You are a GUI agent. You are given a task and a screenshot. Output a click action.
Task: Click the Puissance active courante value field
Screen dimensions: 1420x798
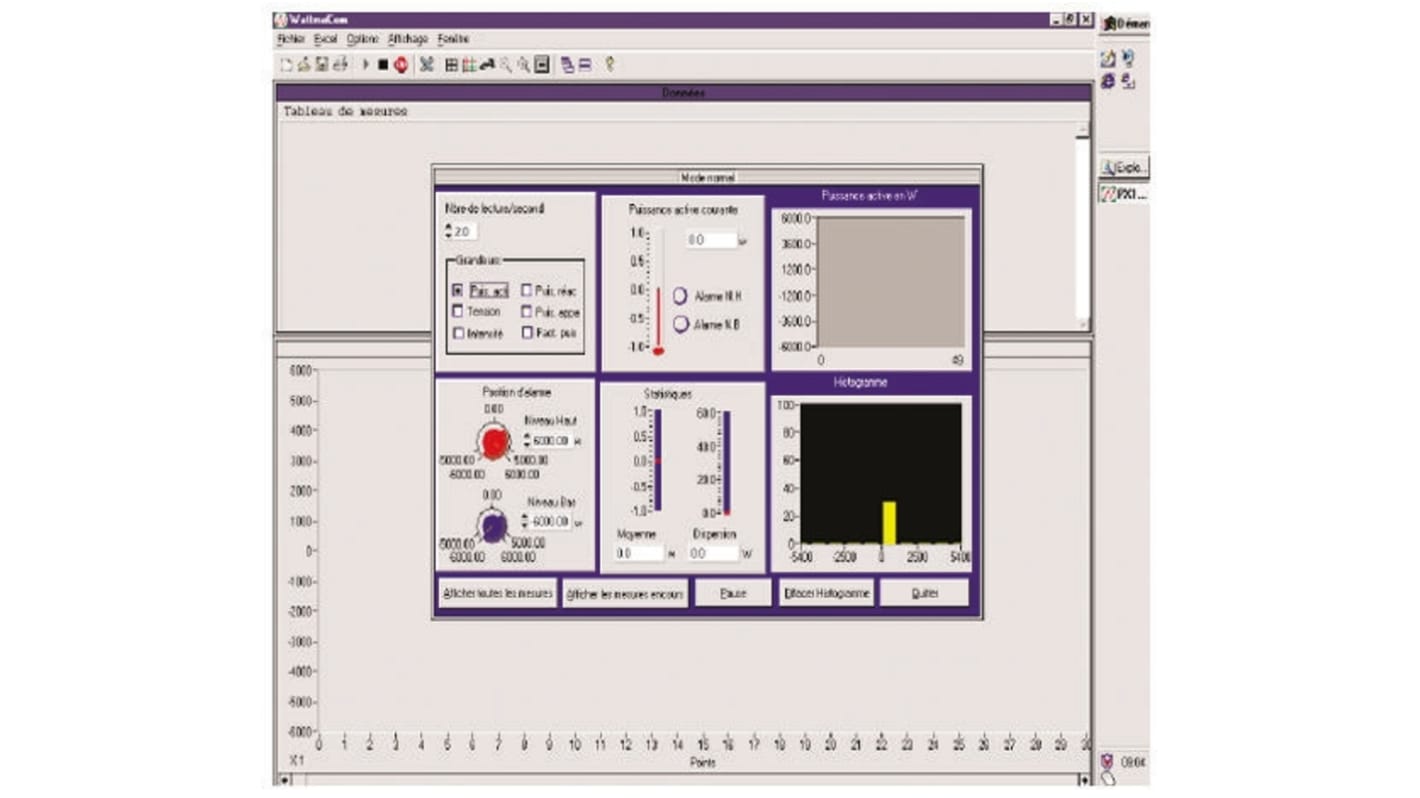[x=711, y=240]
